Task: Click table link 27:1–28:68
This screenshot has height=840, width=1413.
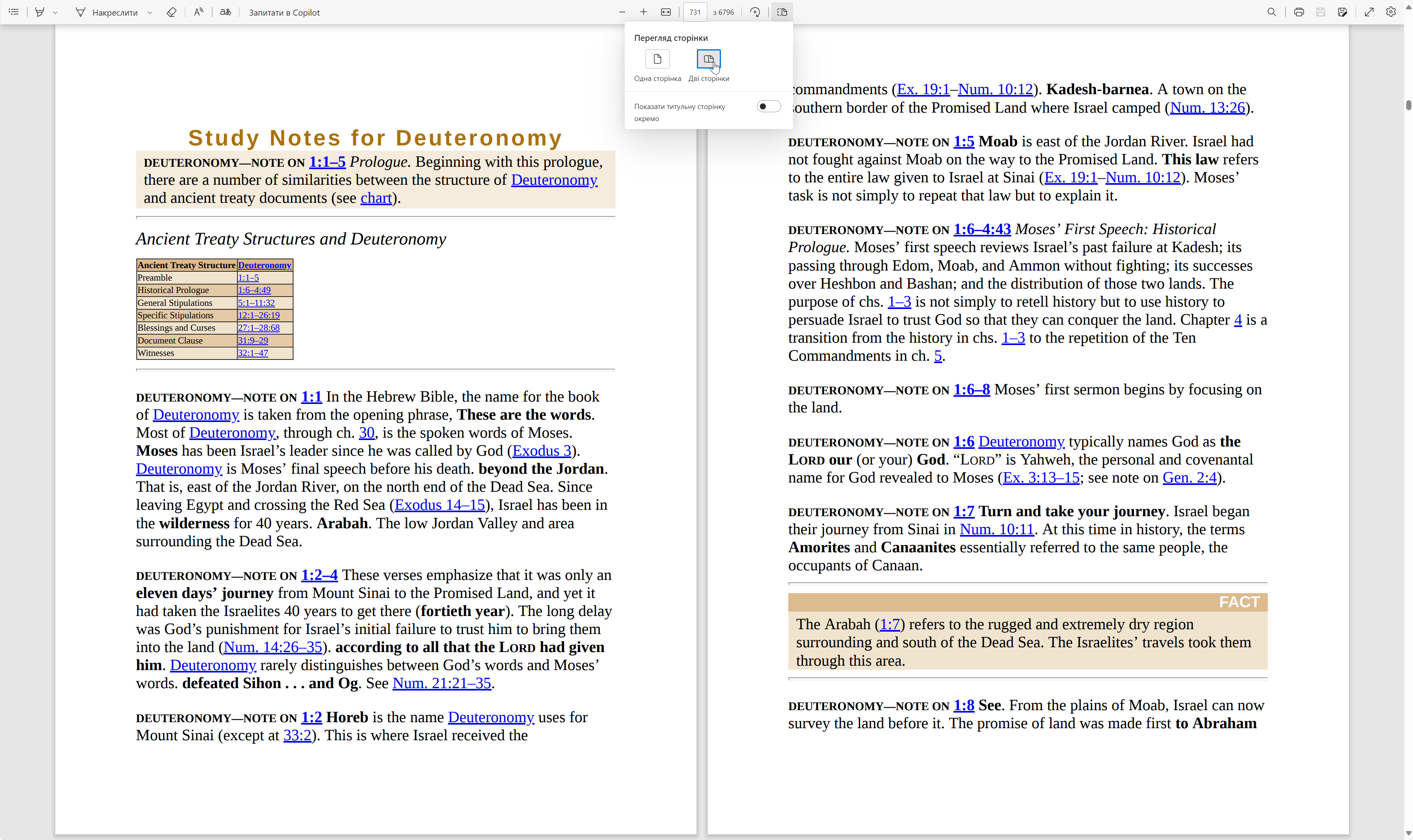Action: 258,328
